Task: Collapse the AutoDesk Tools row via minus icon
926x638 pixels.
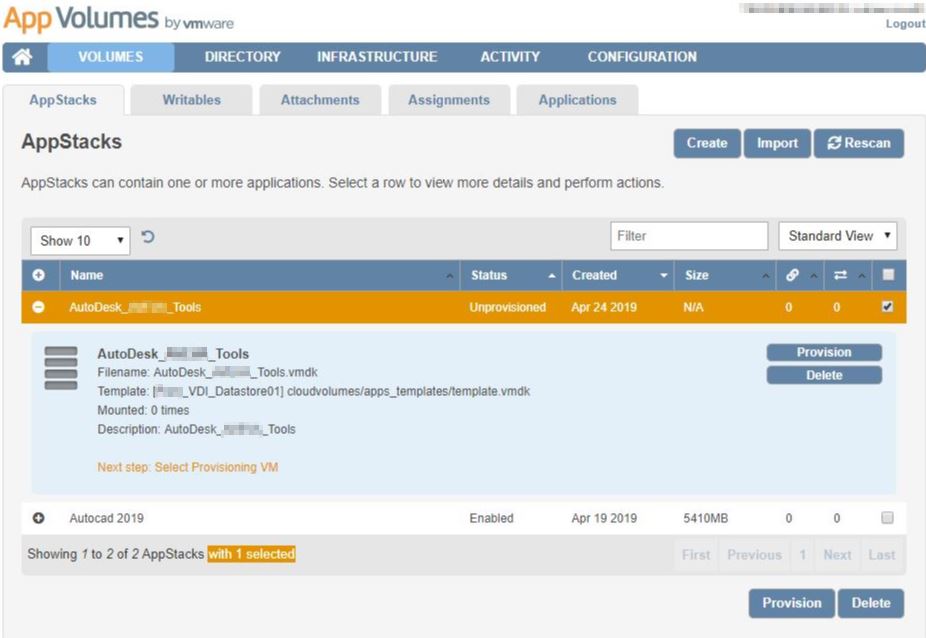Action: click(38, 307)
